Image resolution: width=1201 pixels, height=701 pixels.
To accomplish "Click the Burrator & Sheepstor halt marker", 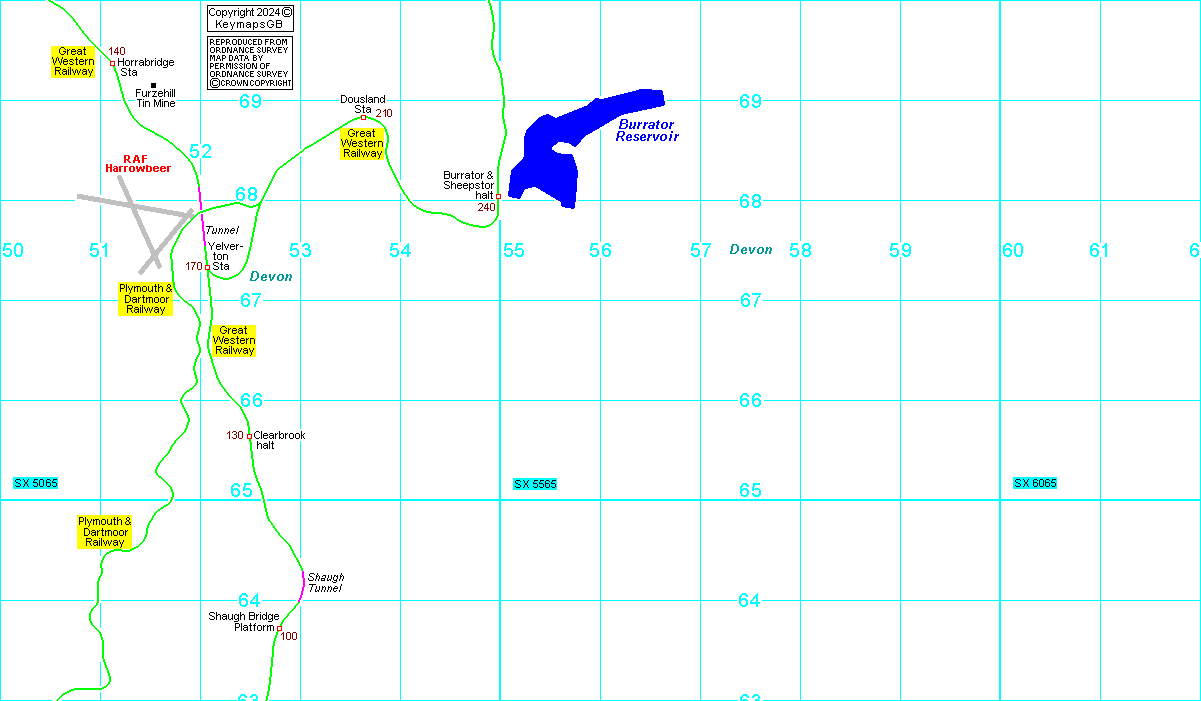I will (x=499, y=196).
